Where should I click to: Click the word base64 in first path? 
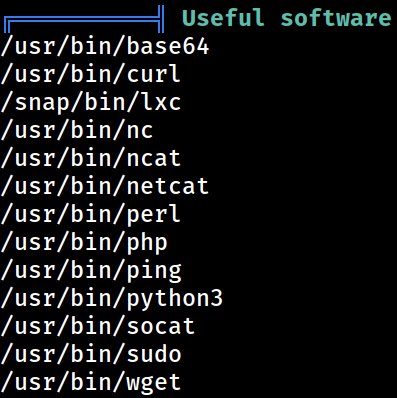(x=168, y=46)
